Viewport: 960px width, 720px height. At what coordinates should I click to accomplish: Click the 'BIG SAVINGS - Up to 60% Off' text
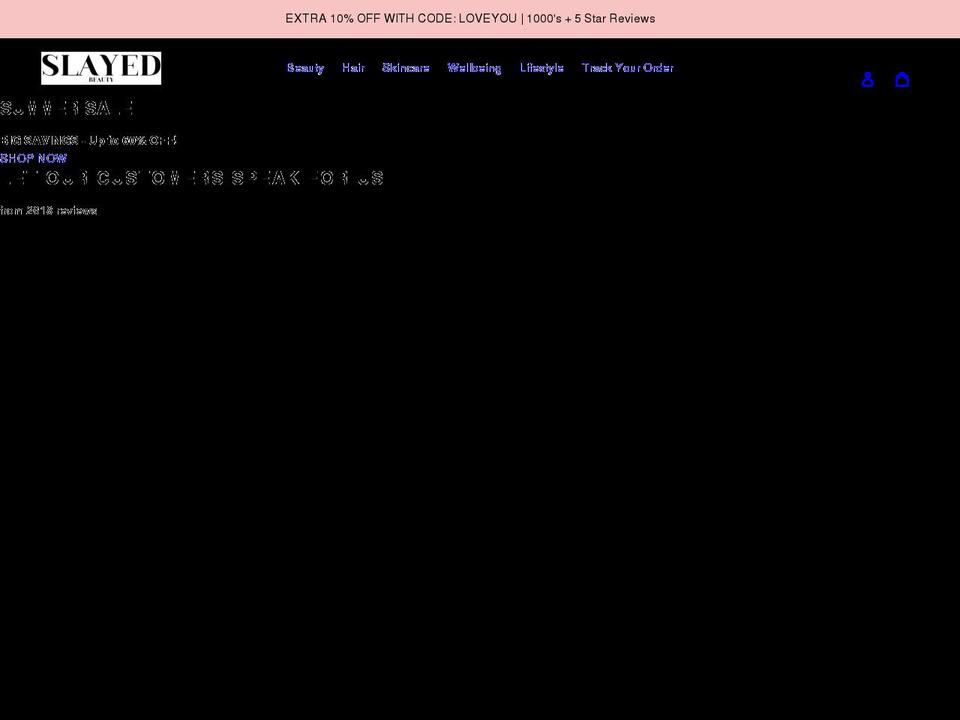click(x=88, y=140)
